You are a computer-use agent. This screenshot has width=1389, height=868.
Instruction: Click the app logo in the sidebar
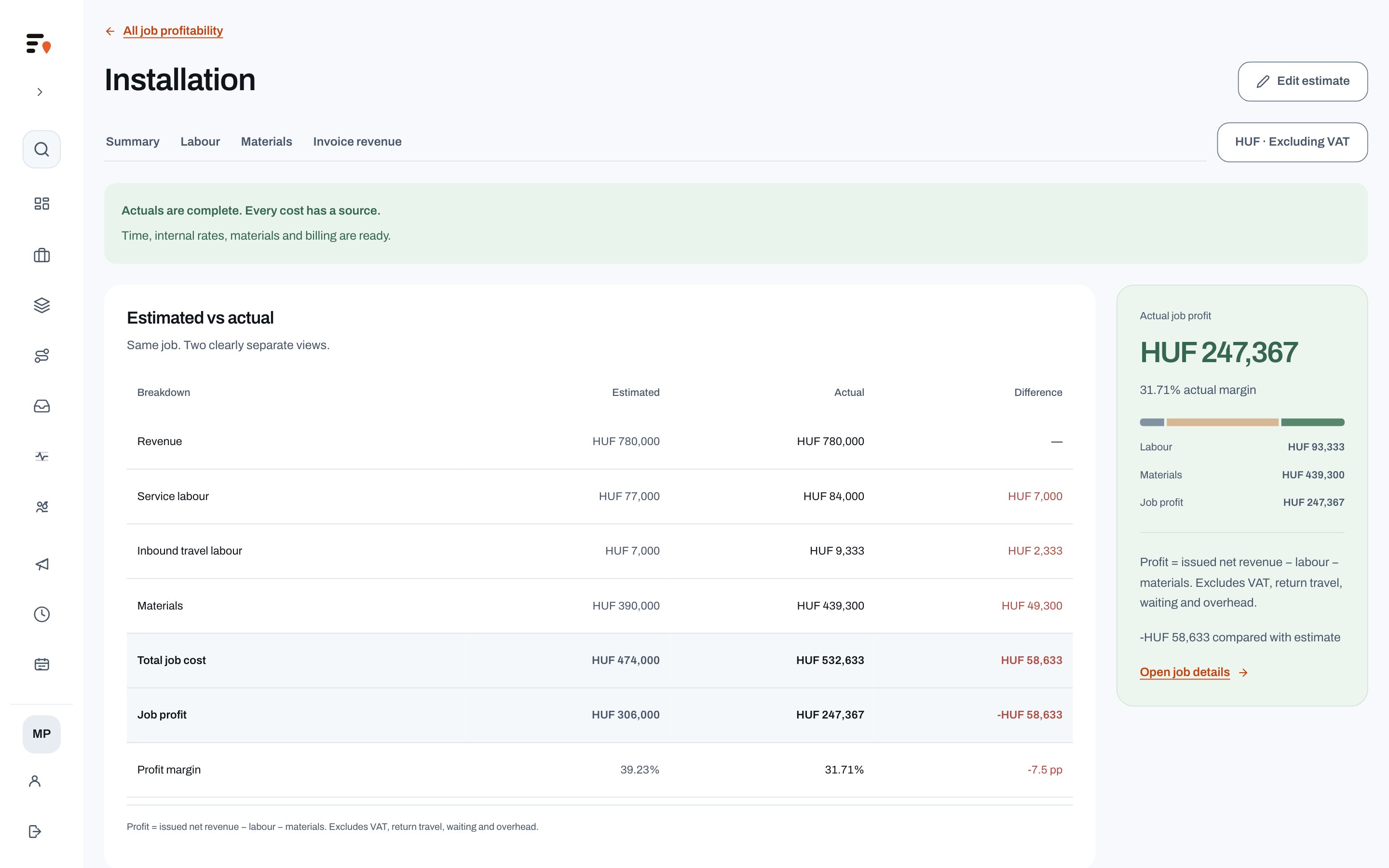click(39, 43)
